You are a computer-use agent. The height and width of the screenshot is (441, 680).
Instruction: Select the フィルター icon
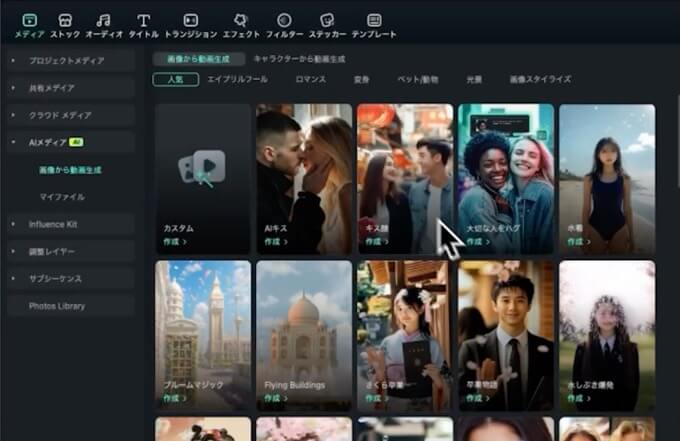point(284,20)
